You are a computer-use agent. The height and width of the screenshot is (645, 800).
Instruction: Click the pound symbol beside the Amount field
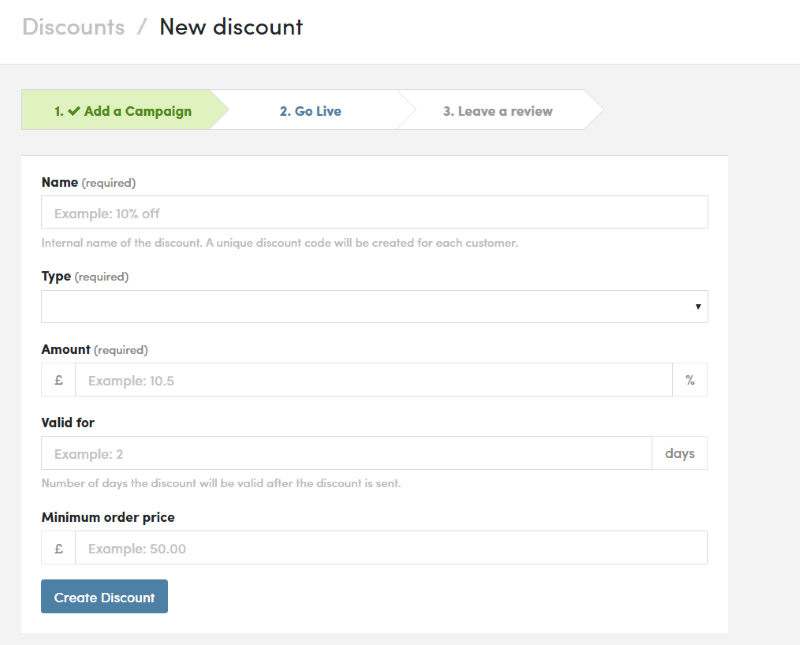(58, 380)
